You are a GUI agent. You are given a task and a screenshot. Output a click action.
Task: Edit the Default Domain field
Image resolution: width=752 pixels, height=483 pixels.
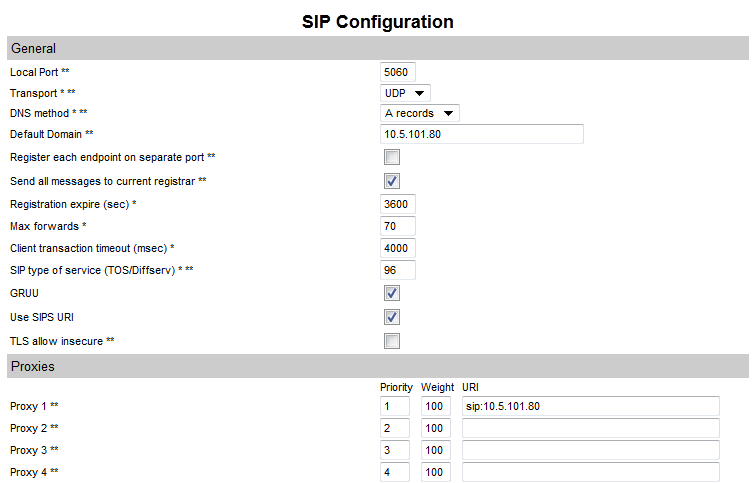(x=481, y=135)
